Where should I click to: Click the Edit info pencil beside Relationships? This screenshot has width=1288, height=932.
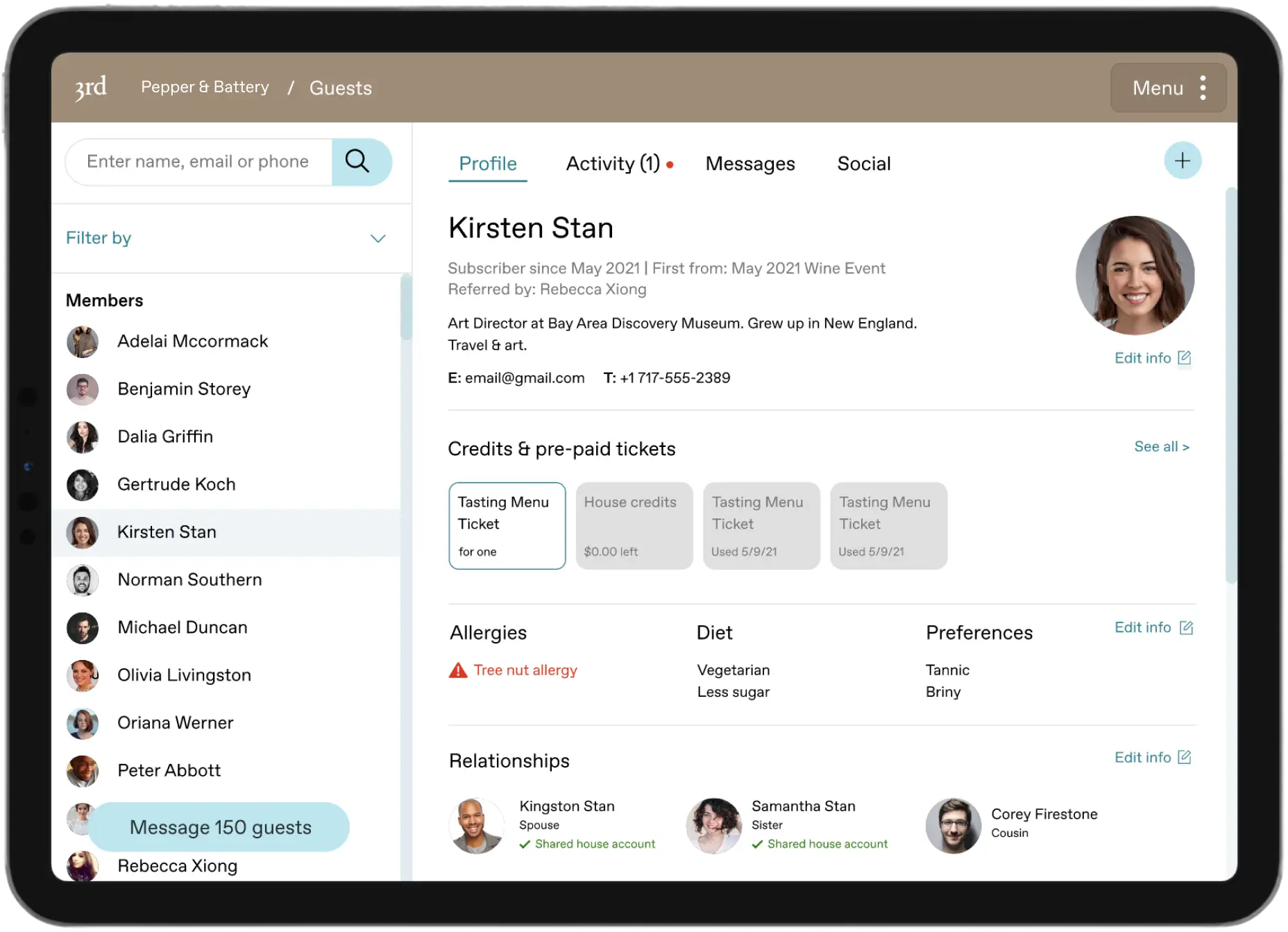click(1185, 756)
